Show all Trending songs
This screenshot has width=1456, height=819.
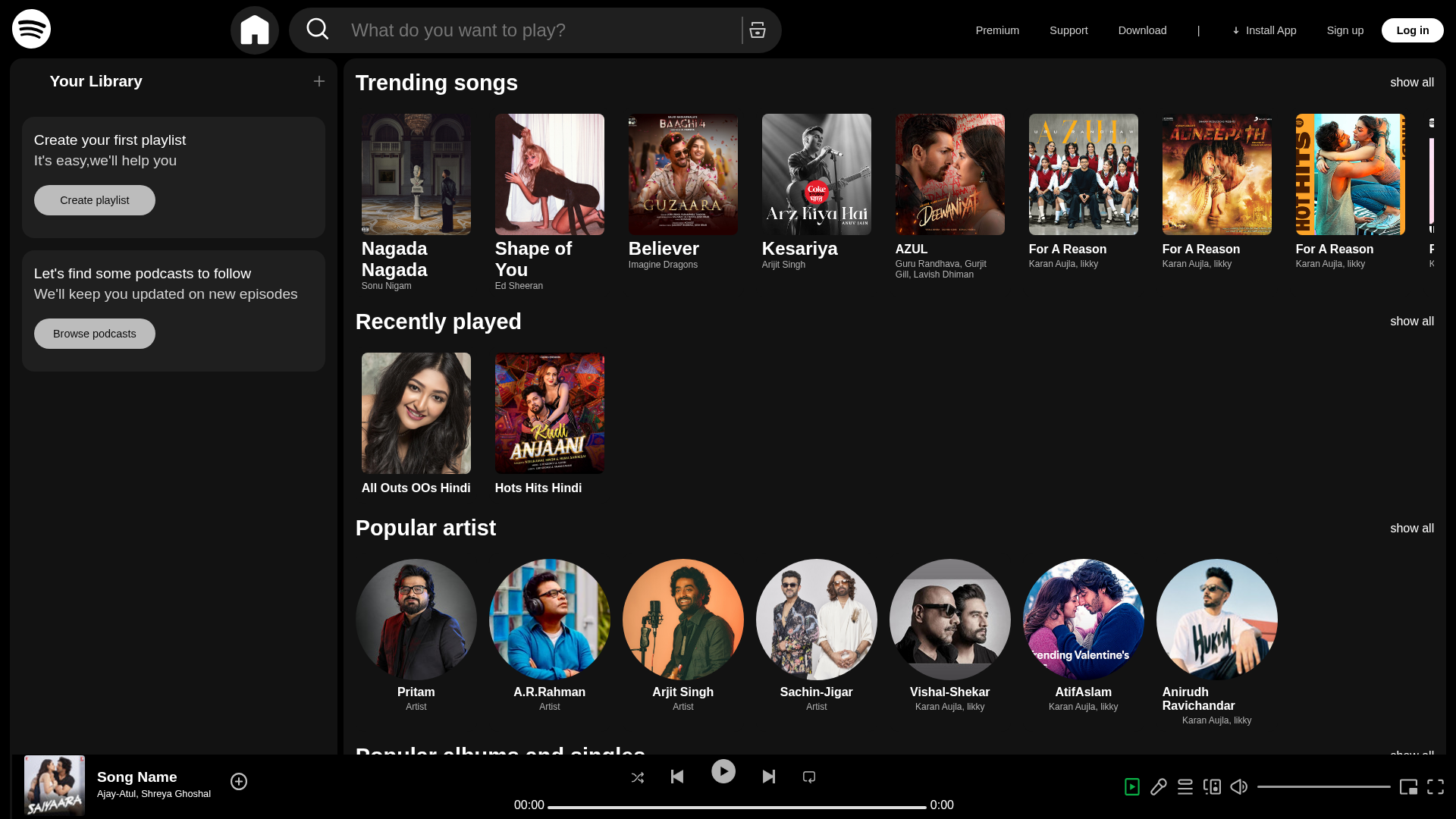click(x=1412, y=82)
